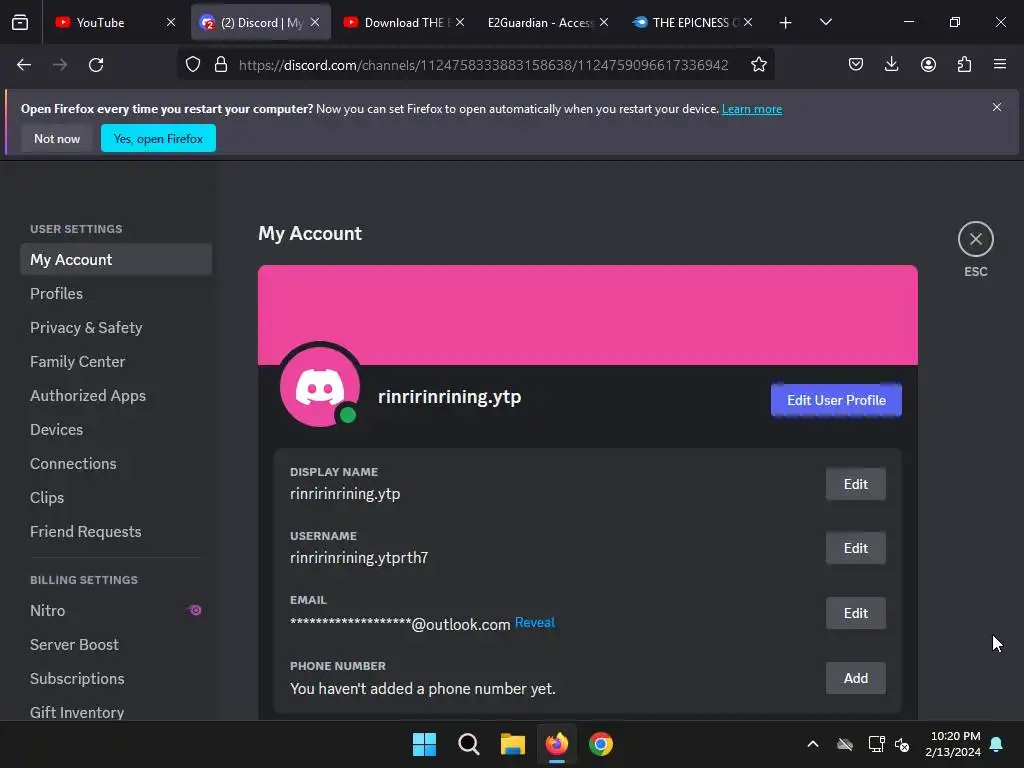
Task: Open Friend Requests settings
Action: coord(116,532)
